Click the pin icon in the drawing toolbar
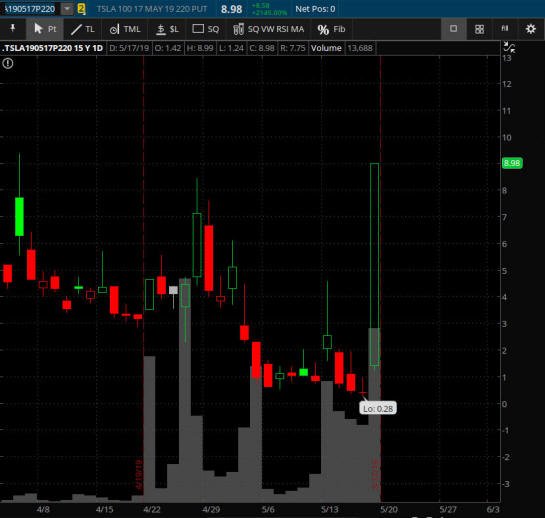The width and height of the screenshot is (545, 518). pyautogui.click(x=13, y=29)
